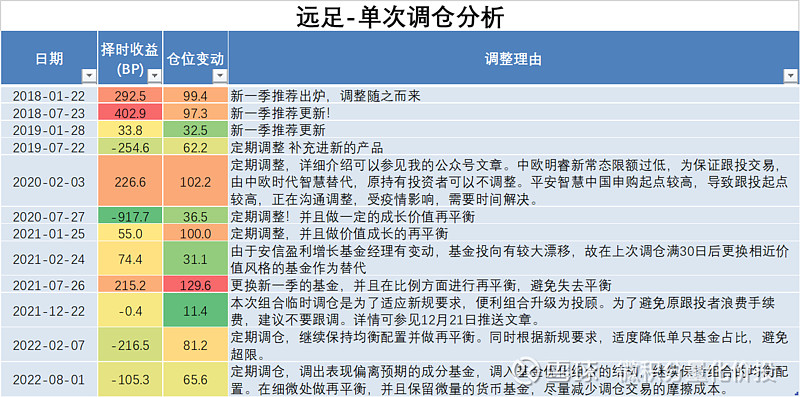Open the 择时收益(BP) filter dropdown
Screen dimensions: 800x397
coord(155,77)
